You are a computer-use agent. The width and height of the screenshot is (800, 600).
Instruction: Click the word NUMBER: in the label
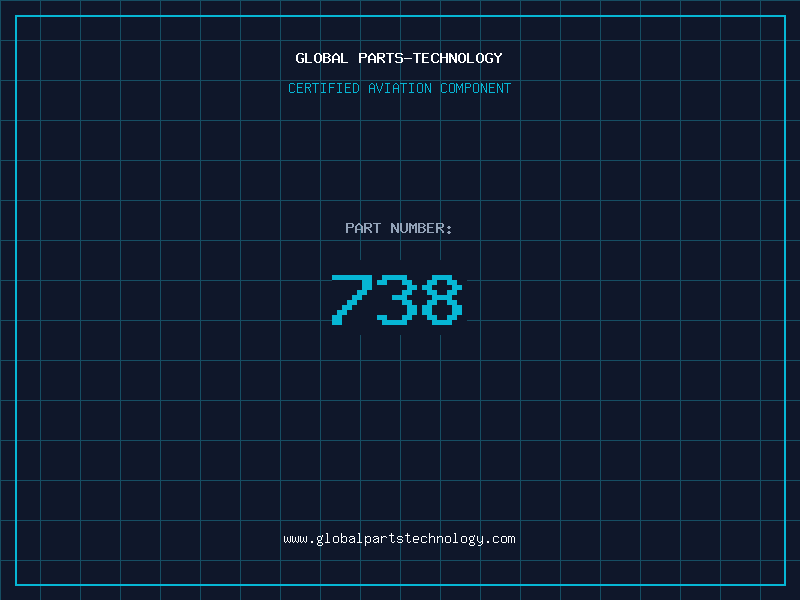click(421, 228)
